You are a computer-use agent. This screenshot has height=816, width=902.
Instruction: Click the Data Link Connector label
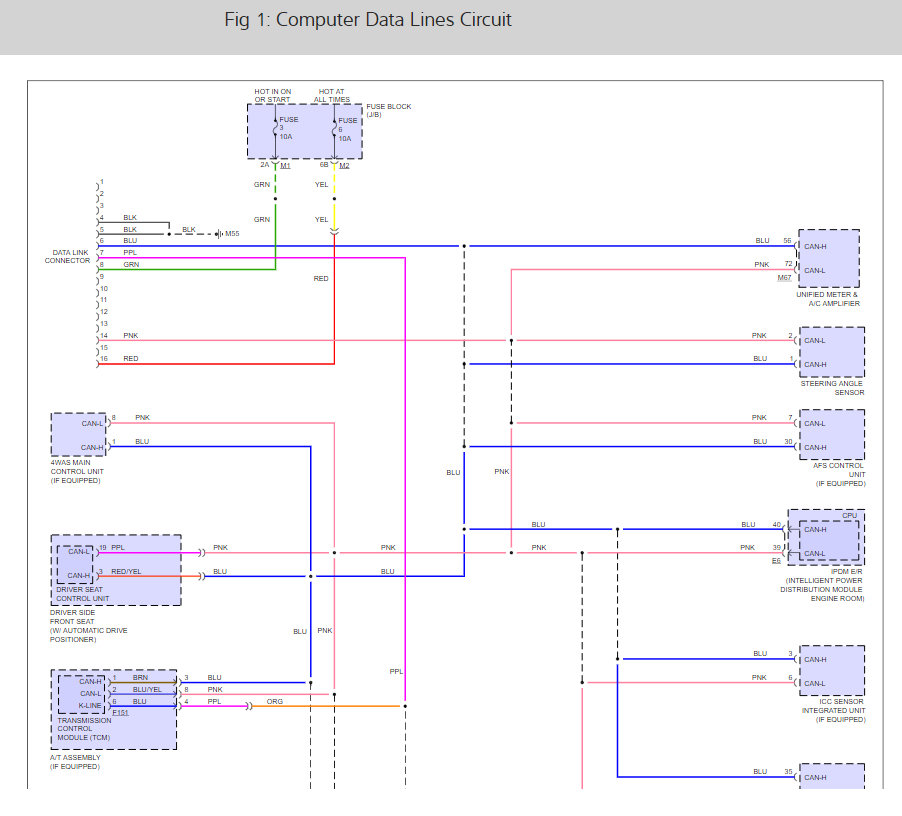pyautogui.click(x=68, y=256)
